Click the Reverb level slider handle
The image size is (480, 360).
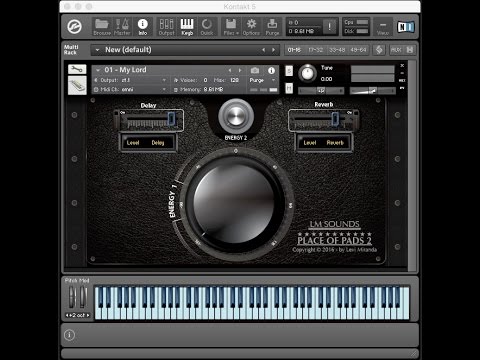[x=335, y=119]
